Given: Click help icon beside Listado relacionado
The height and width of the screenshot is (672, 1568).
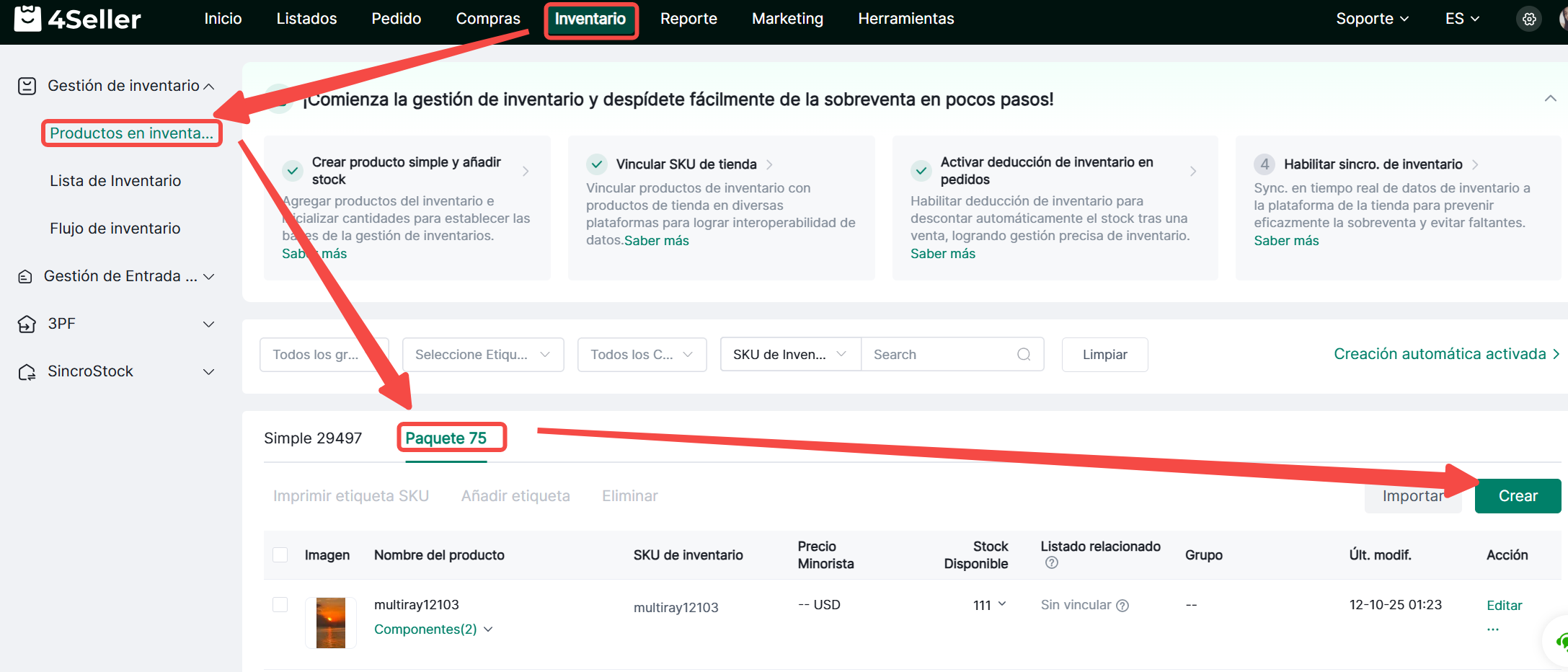Looking at the screenshot, I should coord(1052,563).
